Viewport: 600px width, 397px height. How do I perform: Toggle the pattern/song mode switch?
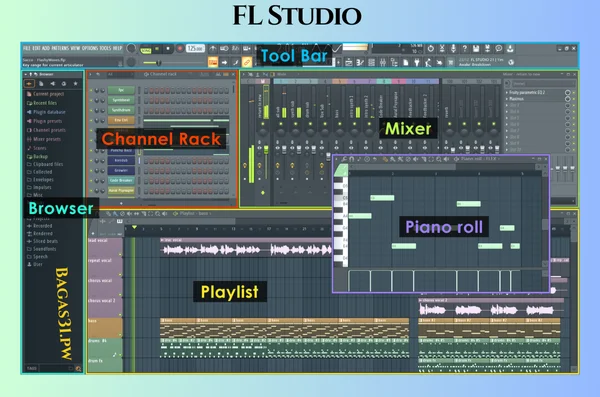pos(145,49)
